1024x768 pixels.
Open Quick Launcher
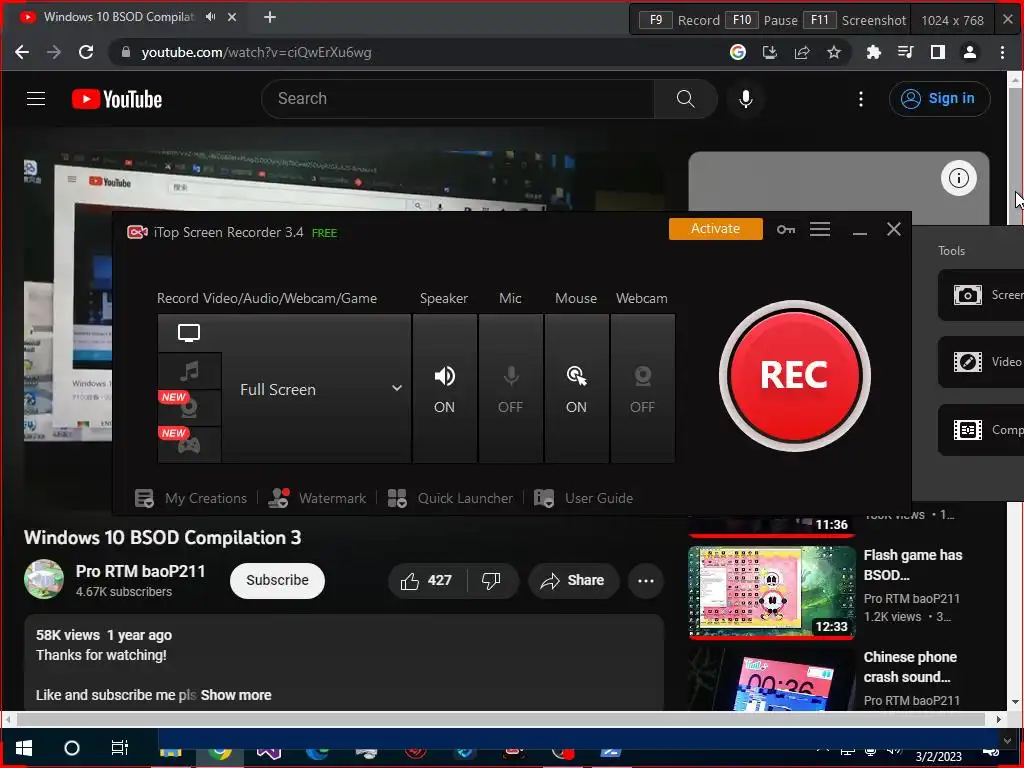(x=450, y=498)
